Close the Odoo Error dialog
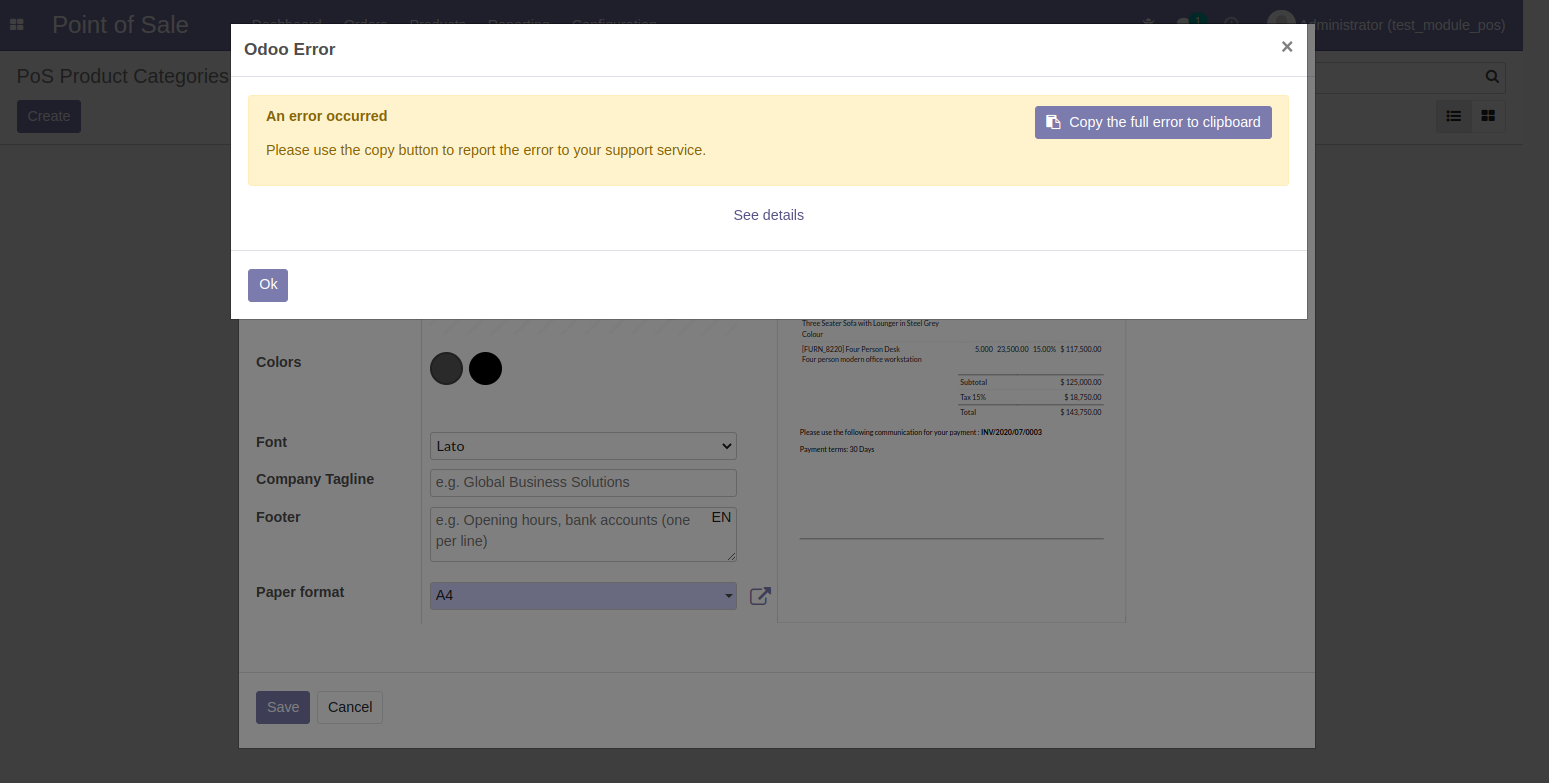 pos(1286,47)
